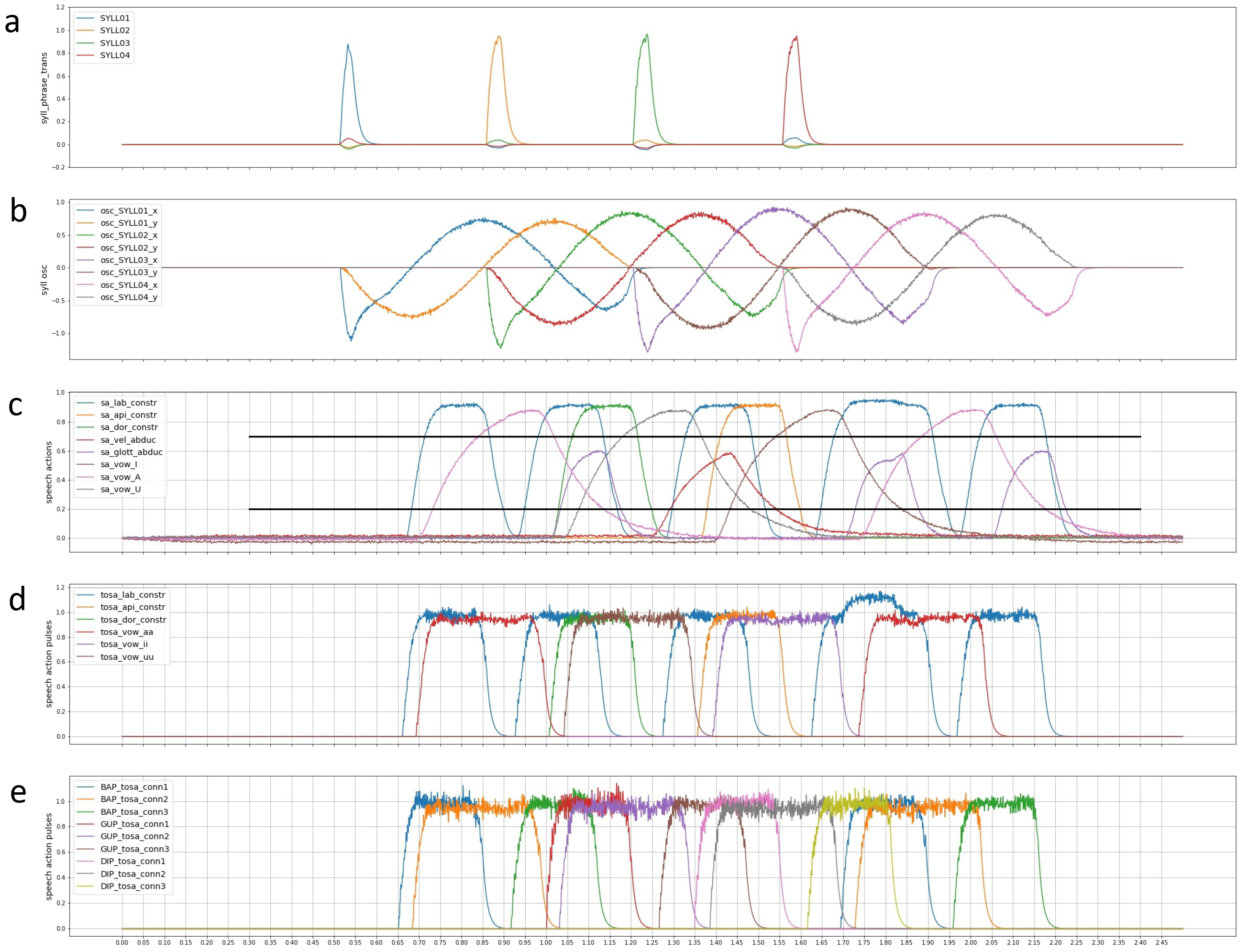Pick the DIP_tosa_conn3 legend entry
1248x952 pixels.
coord(133,886)
